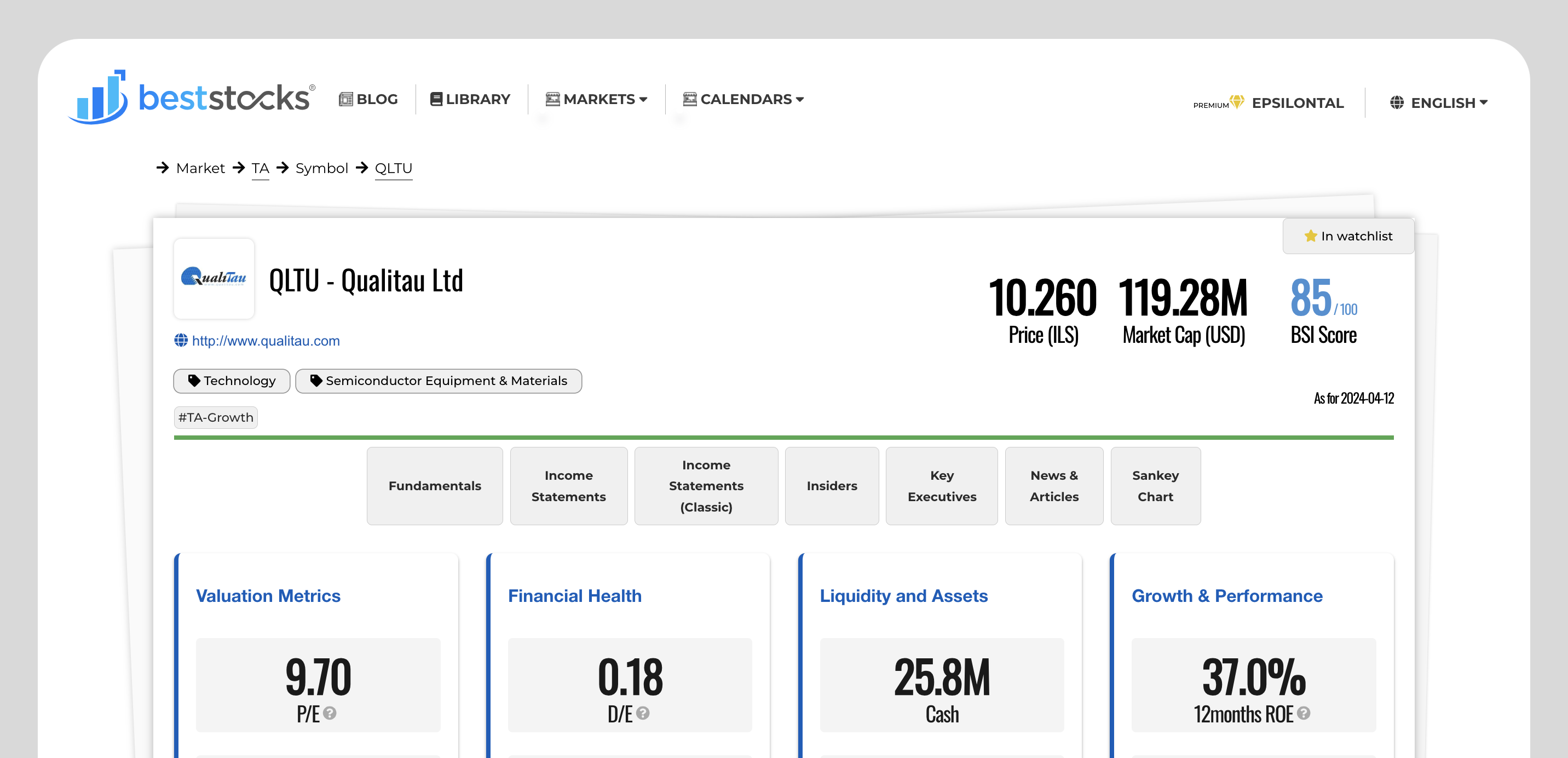
Task: Open the Income Statements (Classic) tab
Action: pos(706,486)
